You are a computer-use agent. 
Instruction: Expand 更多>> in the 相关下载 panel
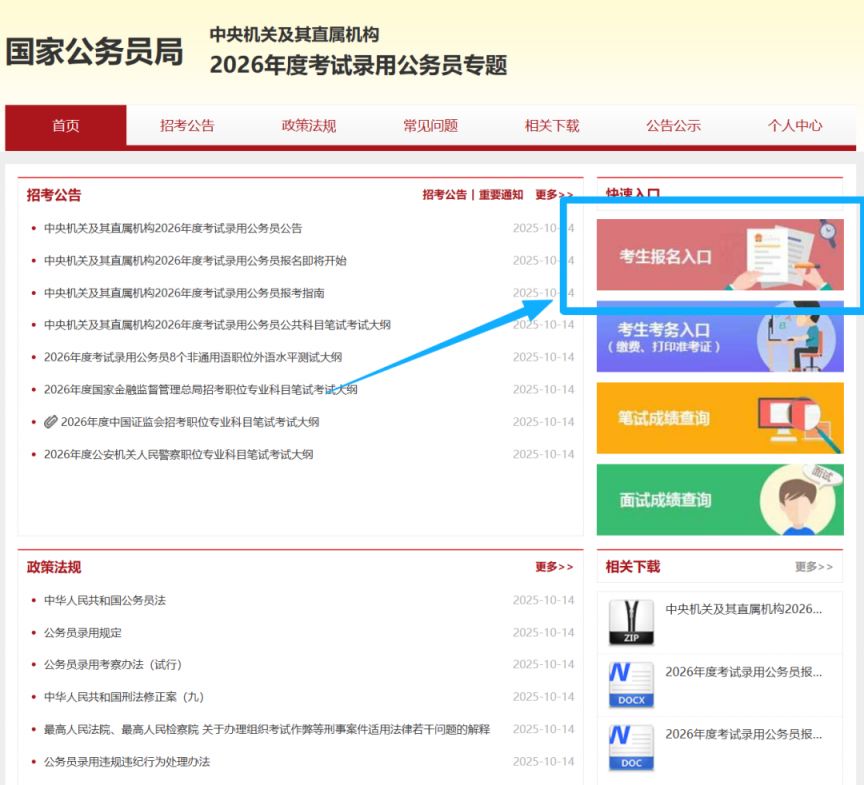point(814,566)
